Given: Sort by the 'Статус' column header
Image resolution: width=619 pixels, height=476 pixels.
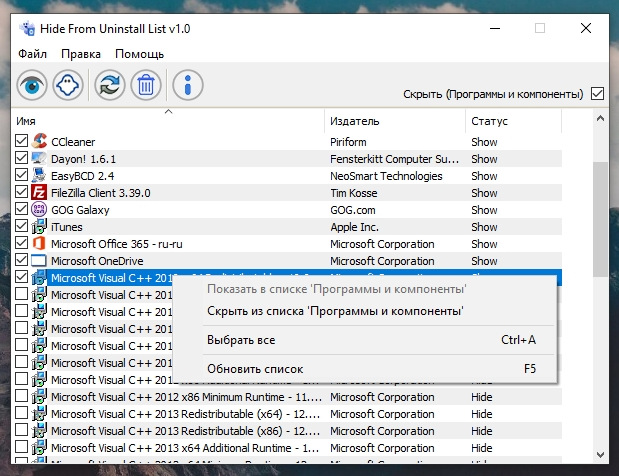Looking at the screenshot, I should click(x=514, y=121).
